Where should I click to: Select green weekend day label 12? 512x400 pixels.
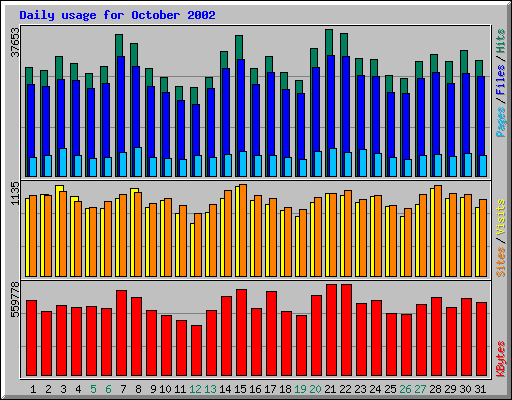(195, 389)
